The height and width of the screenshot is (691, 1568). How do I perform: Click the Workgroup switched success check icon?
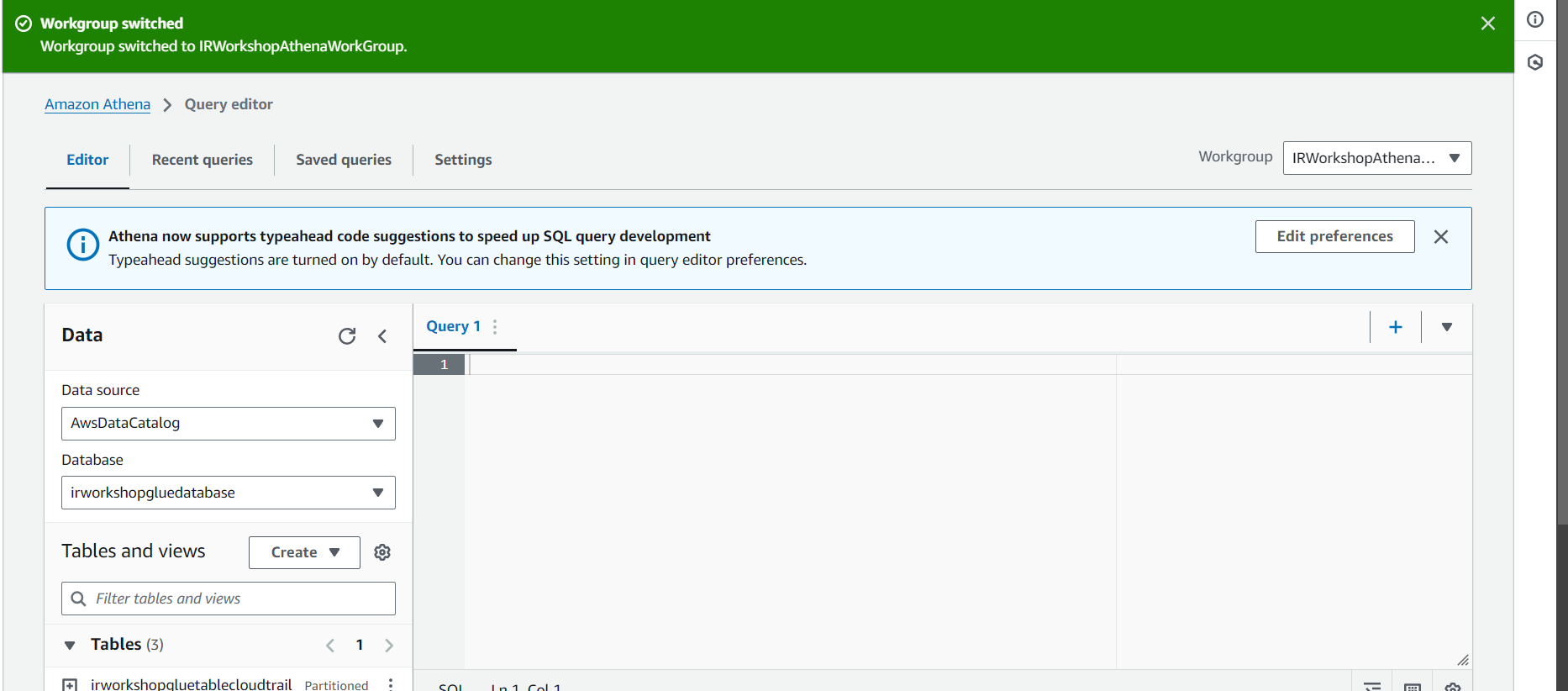pyautogui.click(x=24, y=24)
